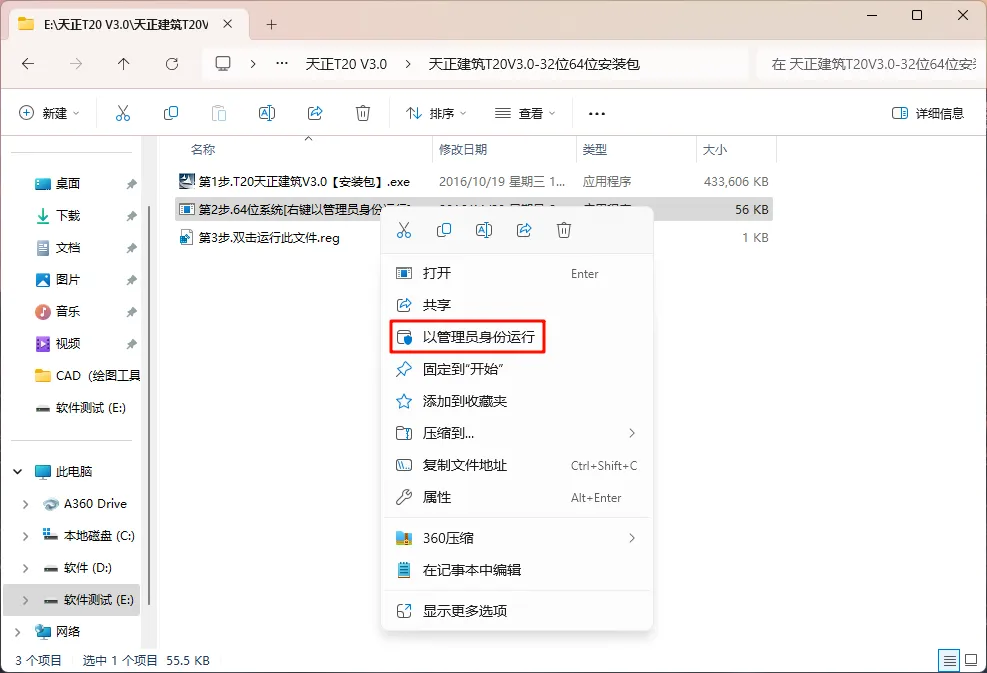Screen dimensions: 987x673
Task: Open 音乐 in the sidebar
Action: 67,312
